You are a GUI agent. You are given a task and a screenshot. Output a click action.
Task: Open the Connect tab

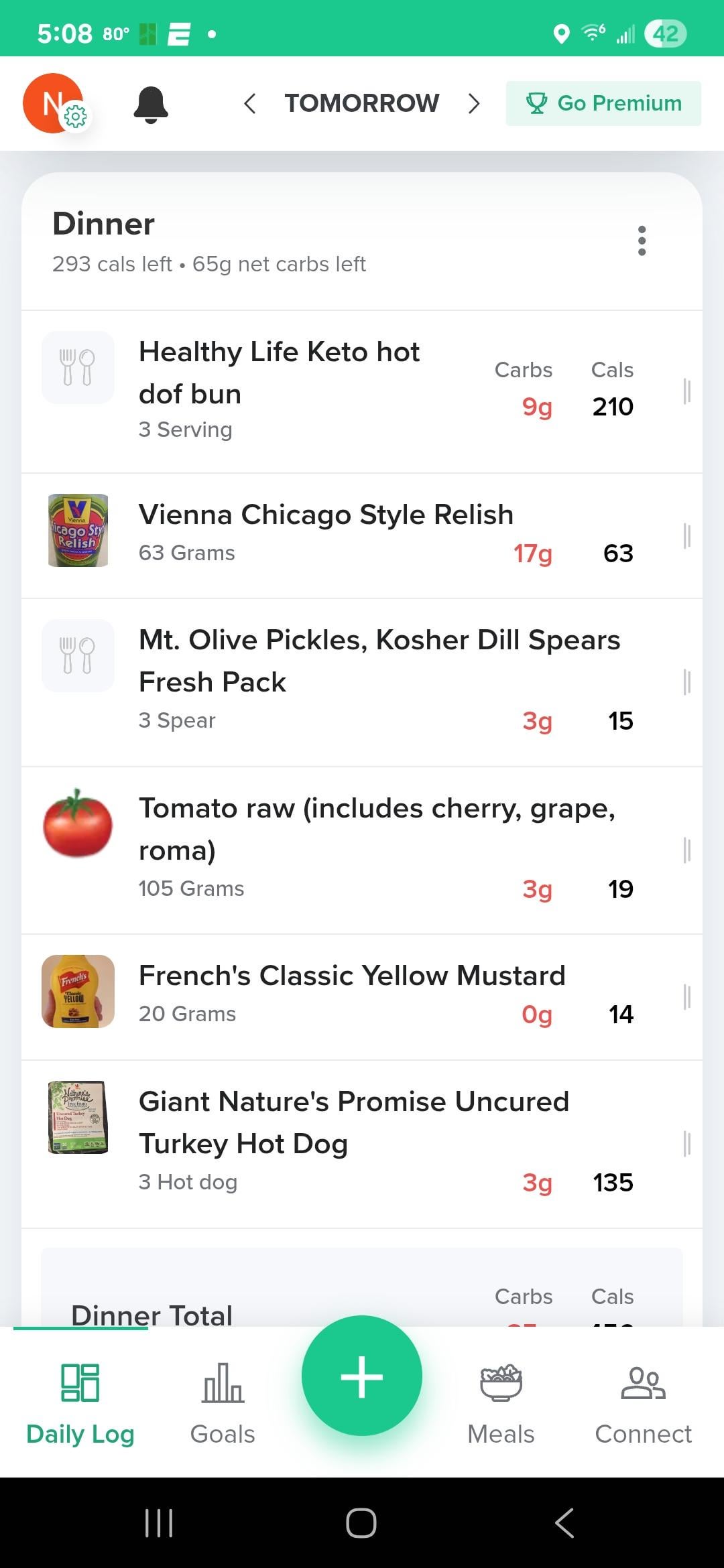click(x=643, y=1402)
